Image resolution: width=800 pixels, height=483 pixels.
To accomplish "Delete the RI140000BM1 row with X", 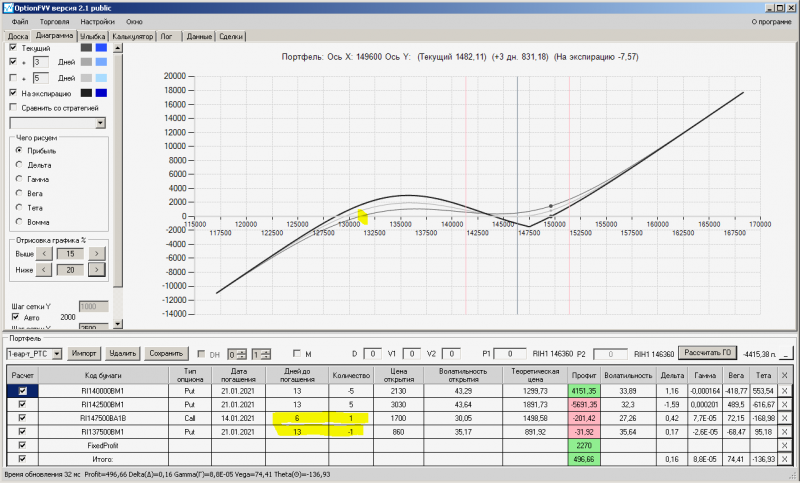I will pos(784,391).
